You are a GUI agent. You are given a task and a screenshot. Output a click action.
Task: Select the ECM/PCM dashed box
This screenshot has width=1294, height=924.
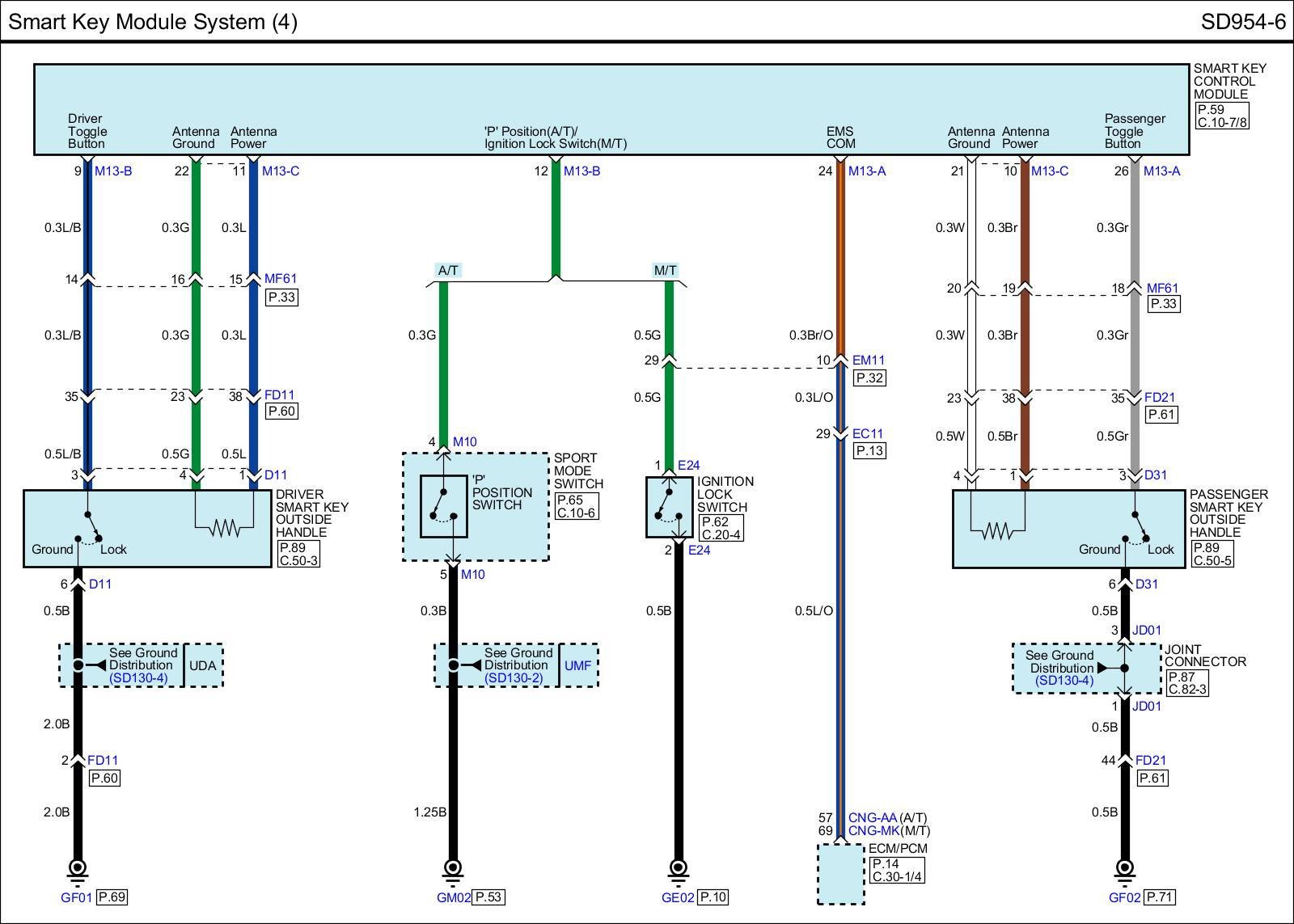click(840, 875)
